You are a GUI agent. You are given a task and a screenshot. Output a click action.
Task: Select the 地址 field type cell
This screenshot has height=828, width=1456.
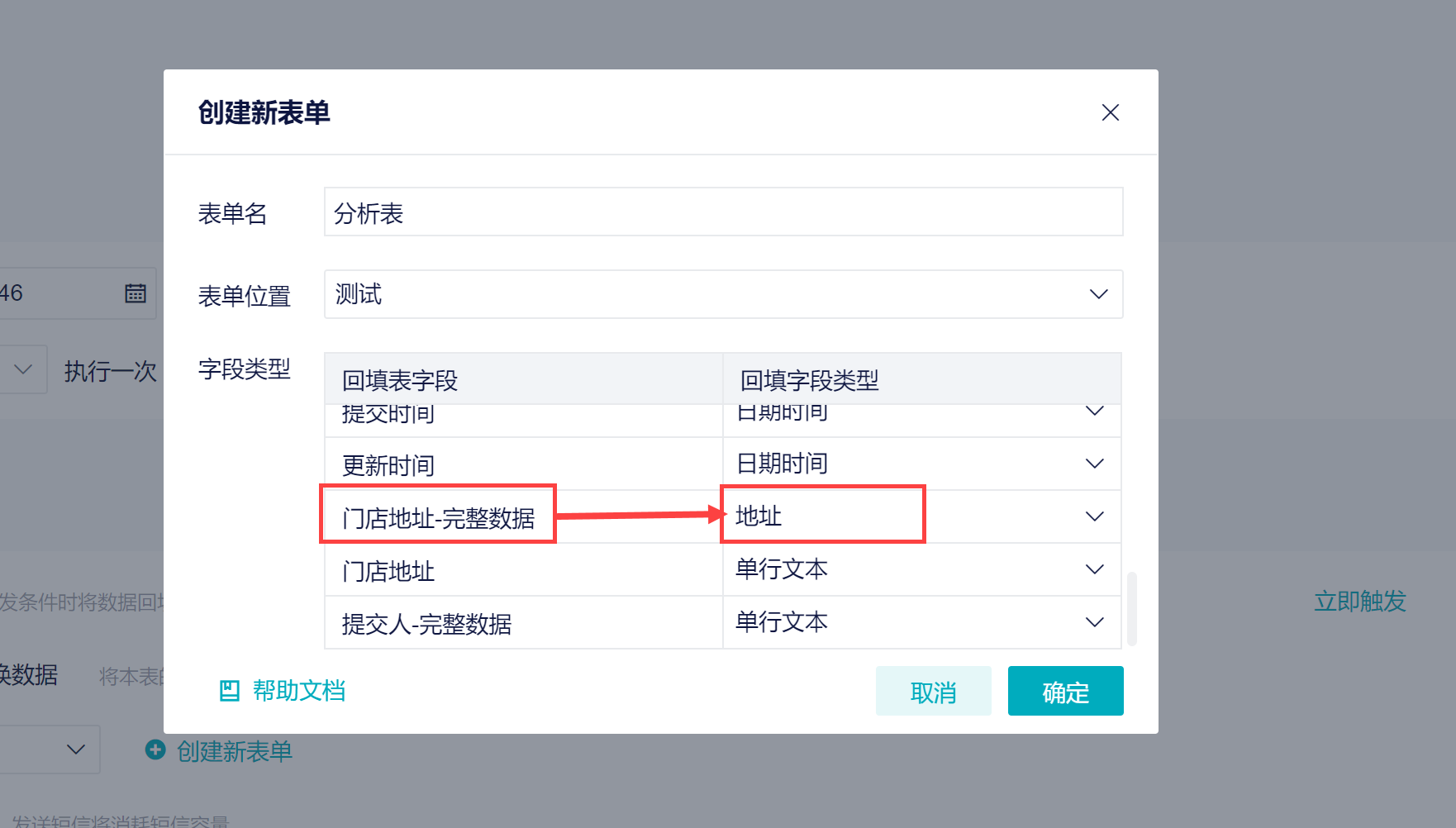822,516
